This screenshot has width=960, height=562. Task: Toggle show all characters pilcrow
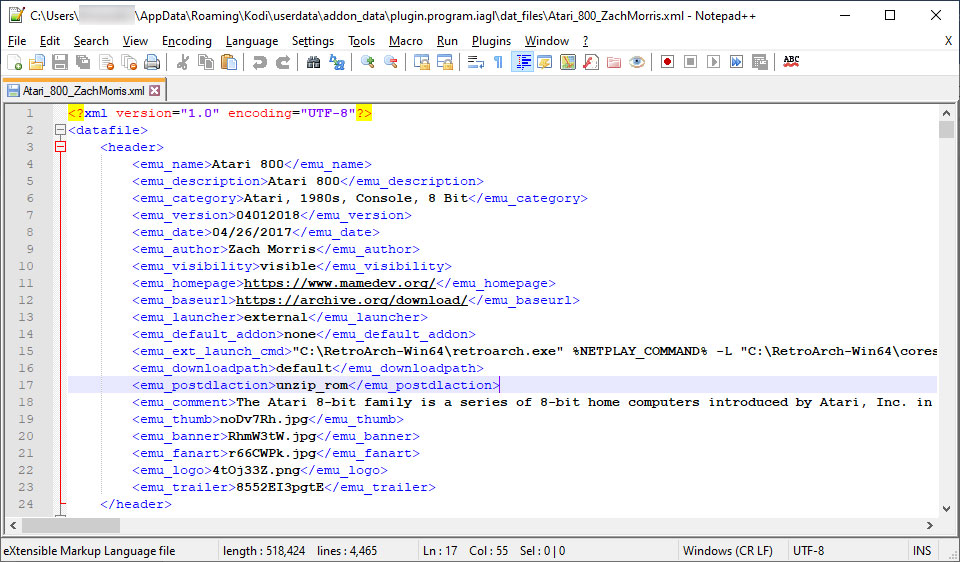coord(498,62)
